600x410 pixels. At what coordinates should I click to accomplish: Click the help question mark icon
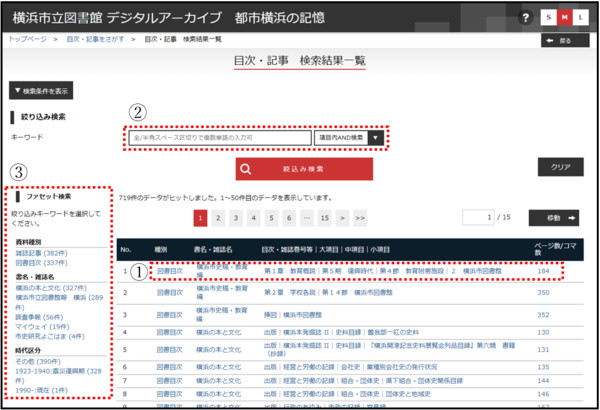point(527,19)
